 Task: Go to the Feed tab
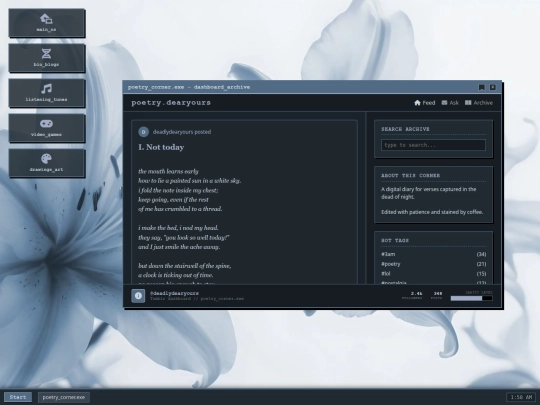click(425, 103)
